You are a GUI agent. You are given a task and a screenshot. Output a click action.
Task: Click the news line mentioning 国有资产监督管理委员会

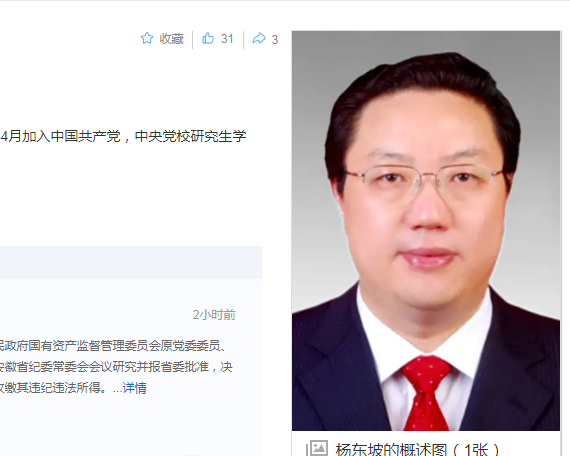click(x=113, y=345)
